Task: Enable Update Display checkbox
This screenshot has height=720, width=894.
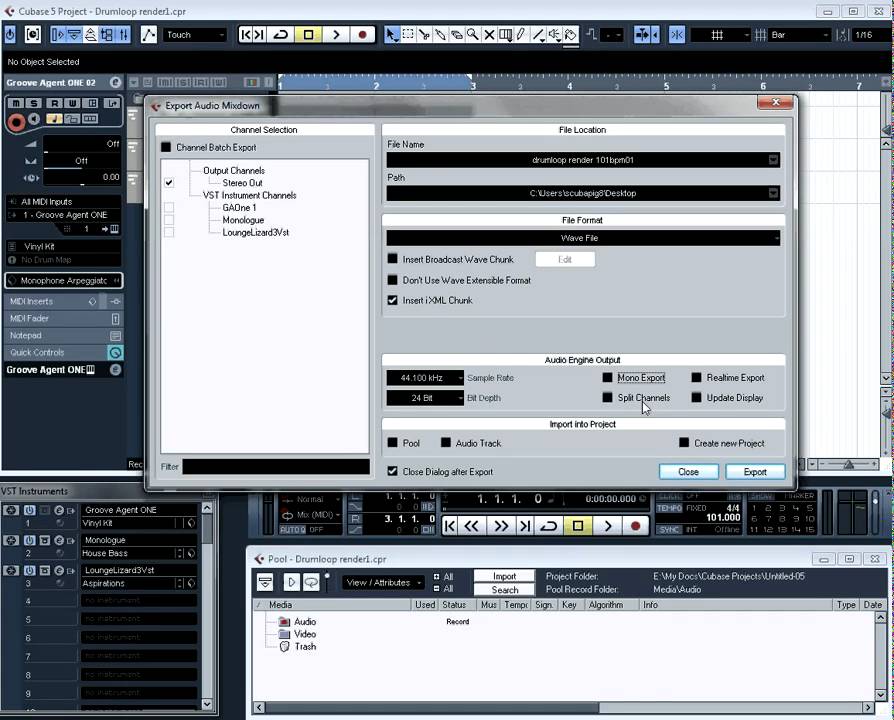Action: coord(696,397)
